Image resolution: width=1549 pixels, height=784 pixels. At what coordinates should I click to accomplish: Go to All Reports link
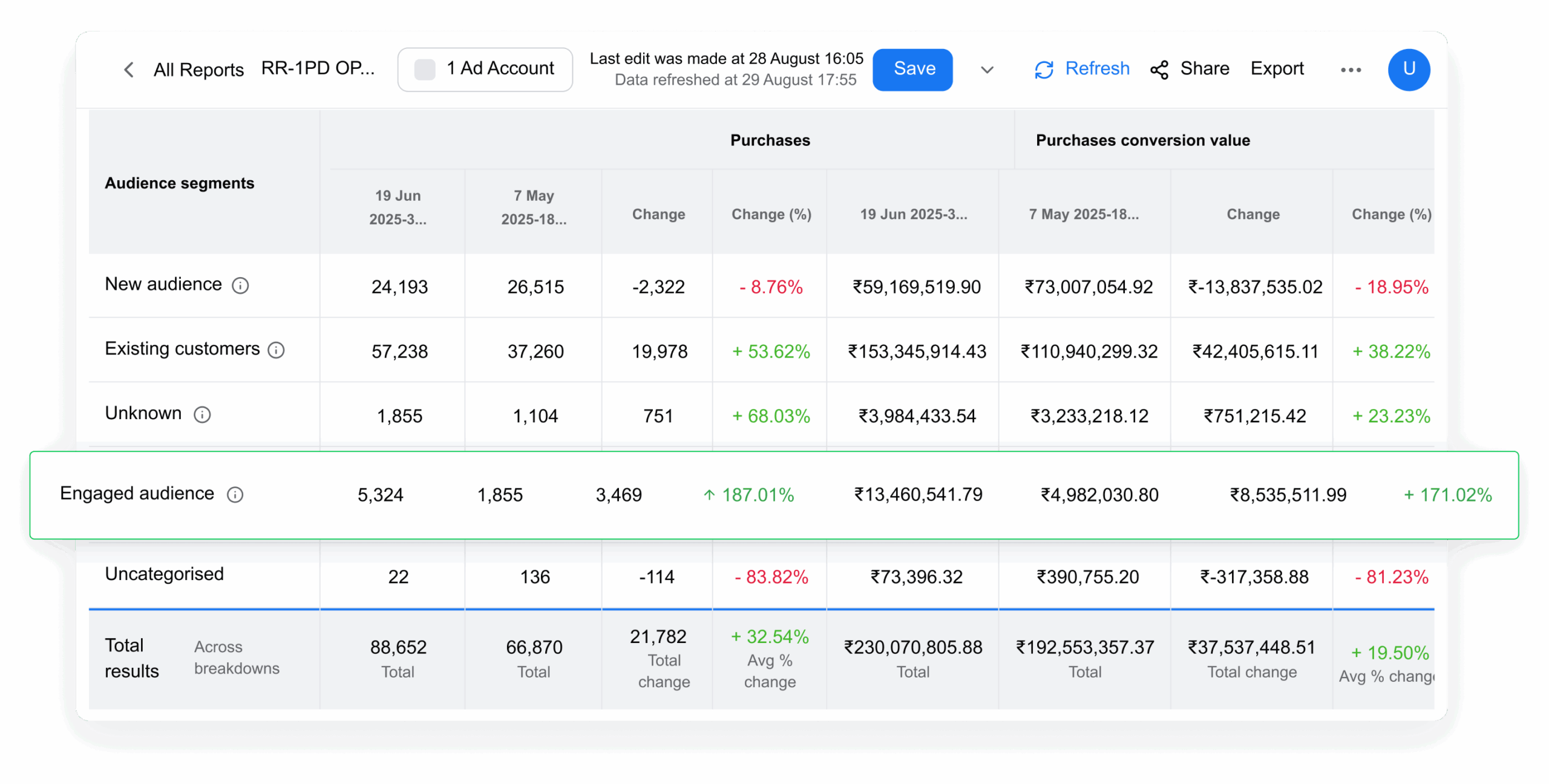coord(198,70)
